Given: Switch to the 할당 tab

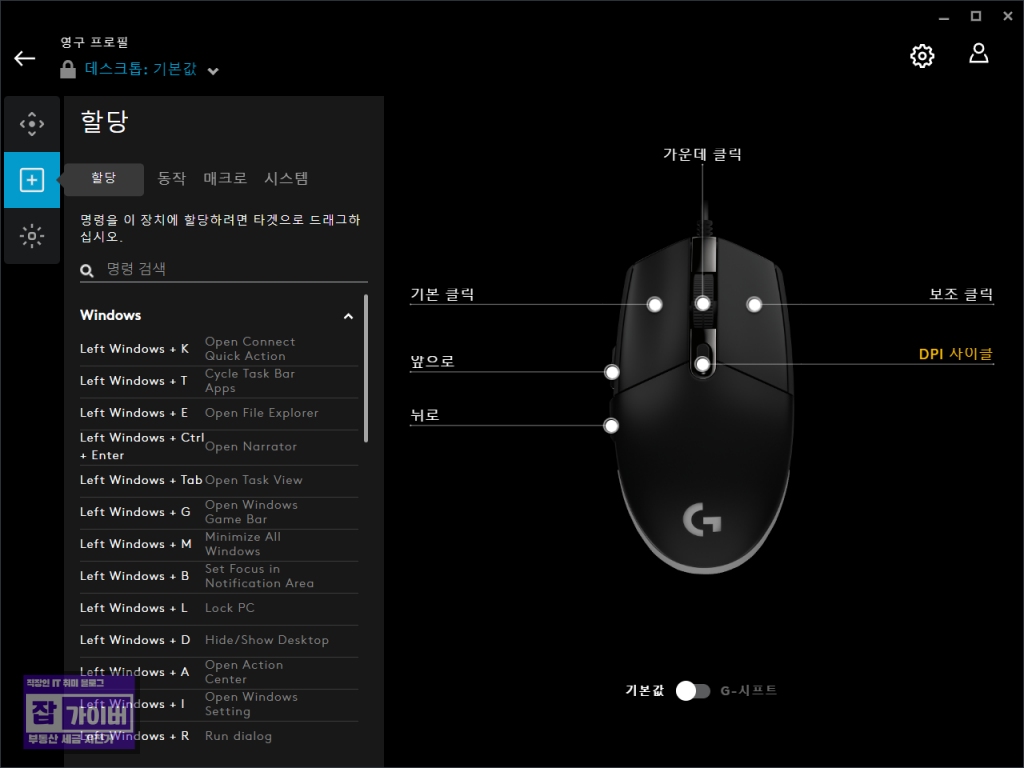Looking at the screenshot, I should click(x=104, y=178).
